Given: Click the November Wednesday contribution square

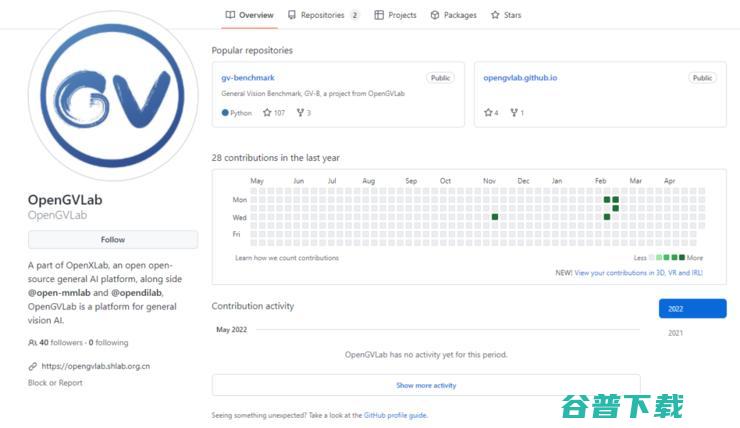Looking at the screenshot, I should [x=495, y=217].
